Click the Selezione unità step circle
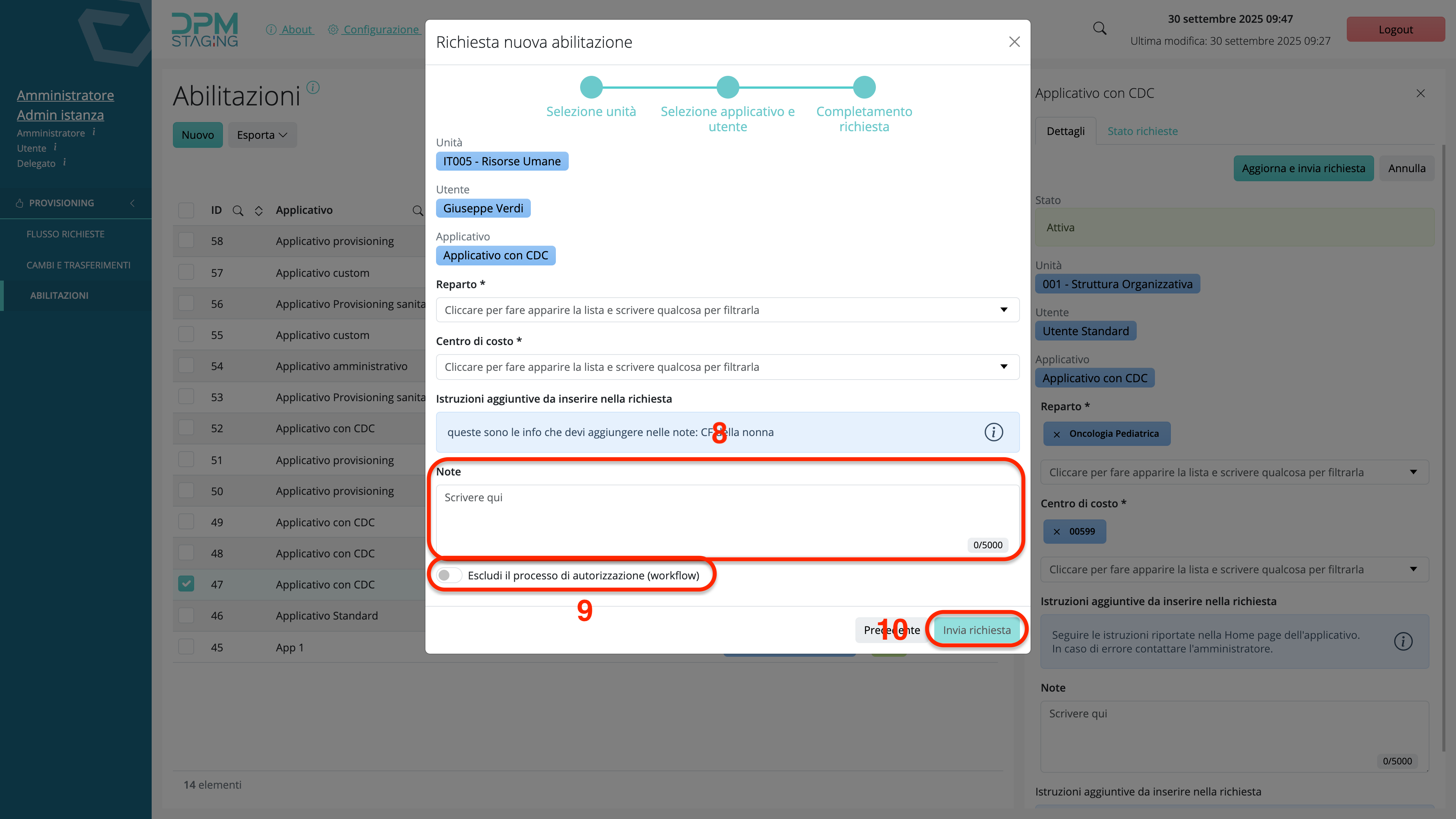The width and height of the screenshot is (1456, 819). pos(591,87)
